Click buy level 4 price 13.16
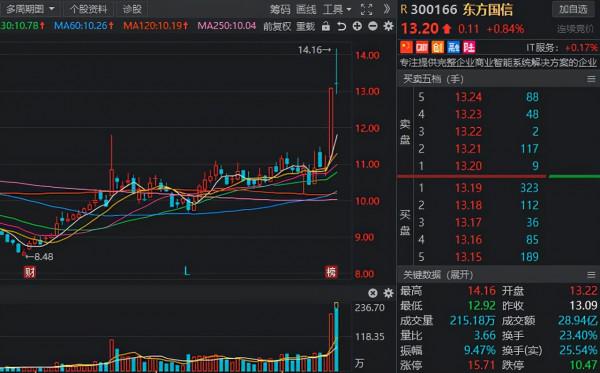 pos(468,239)
